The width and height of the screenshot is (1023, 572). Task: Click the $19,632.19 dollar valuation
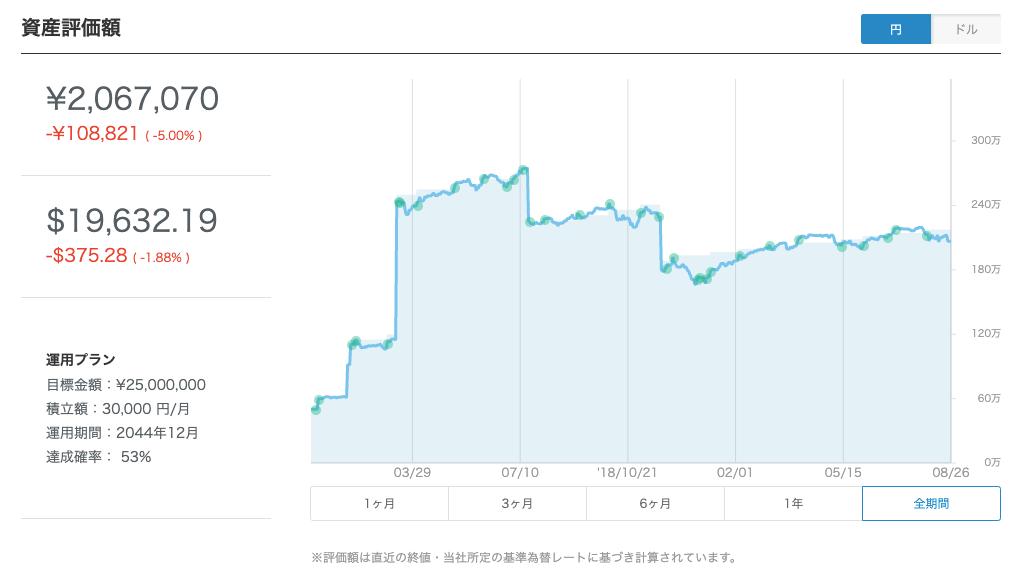point(132,221)
